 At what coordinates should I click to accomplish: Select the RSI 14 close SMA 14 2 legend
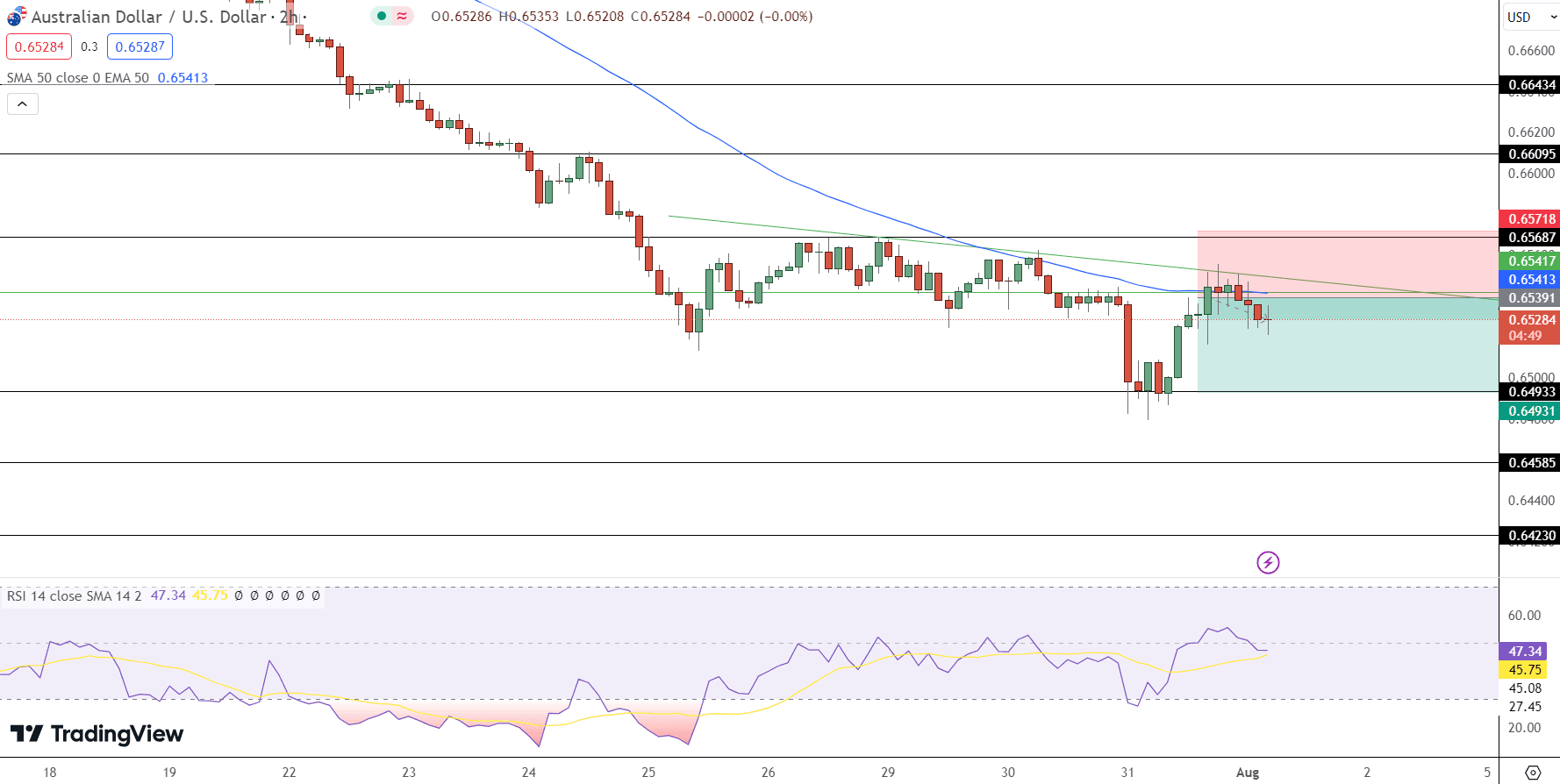pyautogui.click(x=75, y=595)
